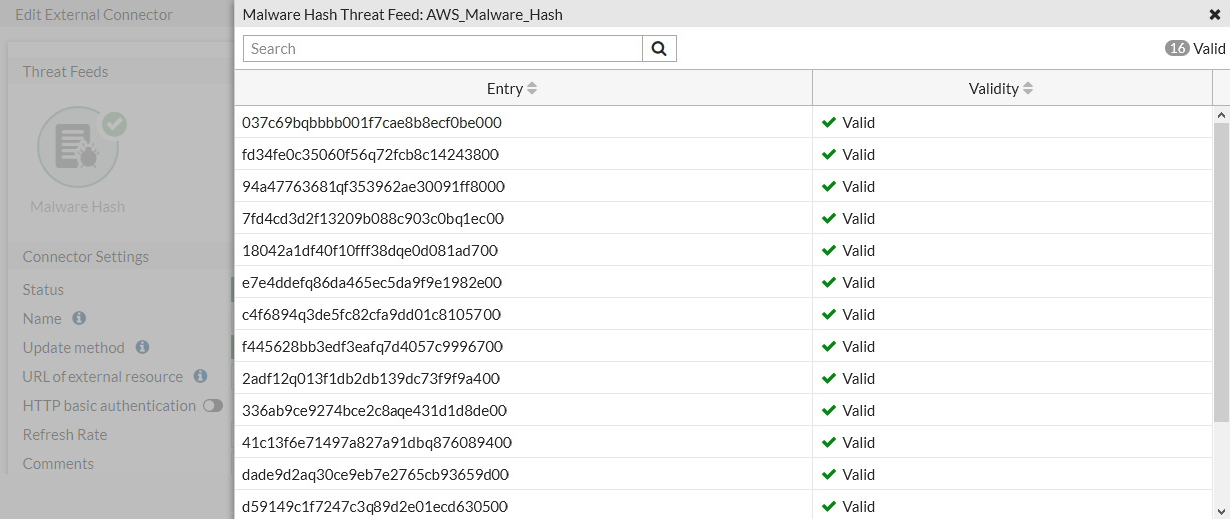This screenshot has height=519, width=1230.
Task: Select hash entry starting with fd34fe0c
Action: (370, 155)
